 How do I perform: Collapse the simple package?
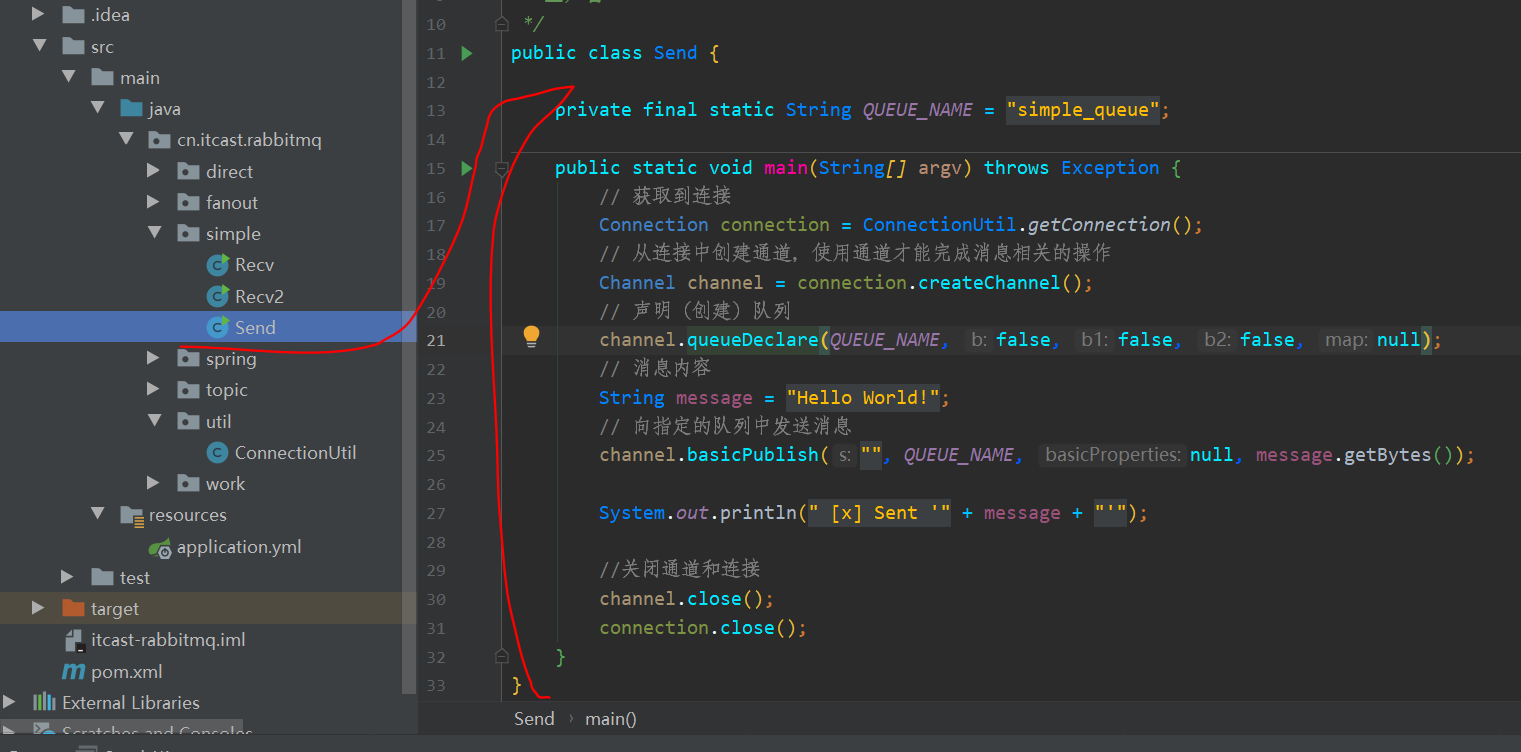coord(154,233)
